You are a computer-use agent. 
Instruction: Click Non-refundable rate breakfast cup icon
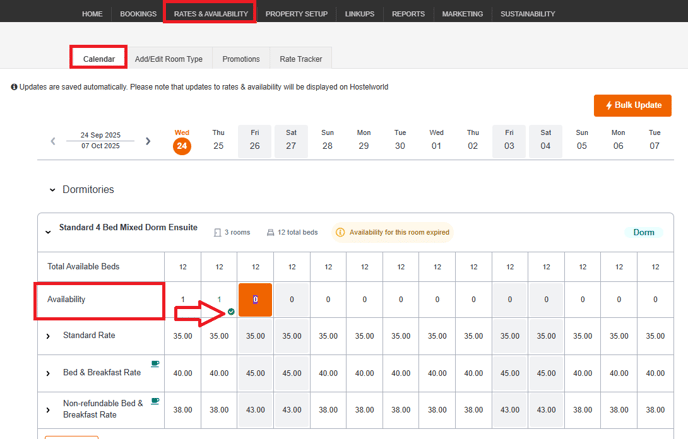[x=155, y=401]
